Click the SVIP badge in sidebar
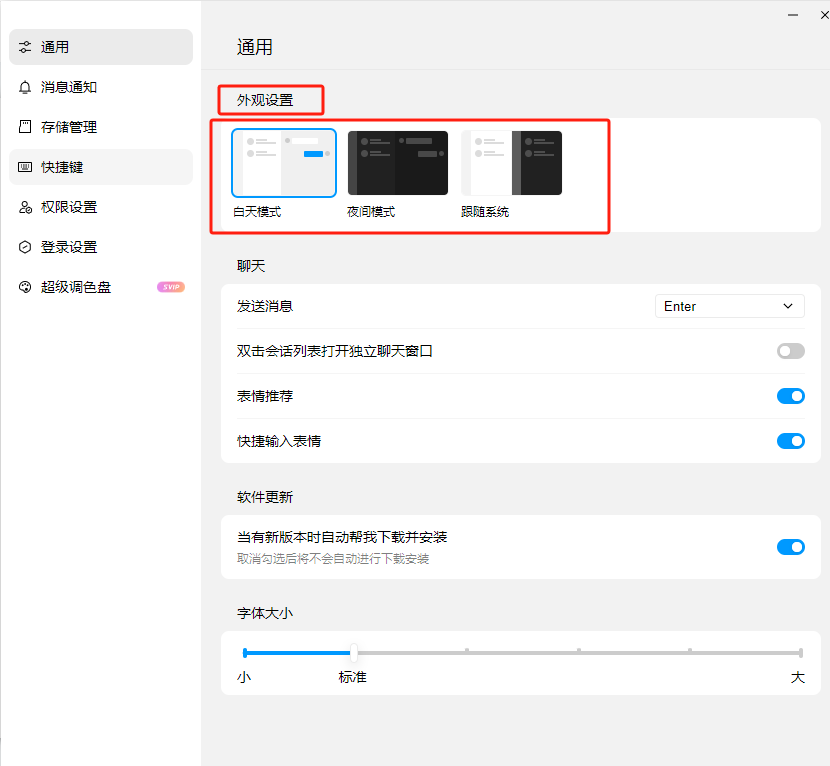Image resolution: width=830 pixels, height=766 pixels. point(171,287)
